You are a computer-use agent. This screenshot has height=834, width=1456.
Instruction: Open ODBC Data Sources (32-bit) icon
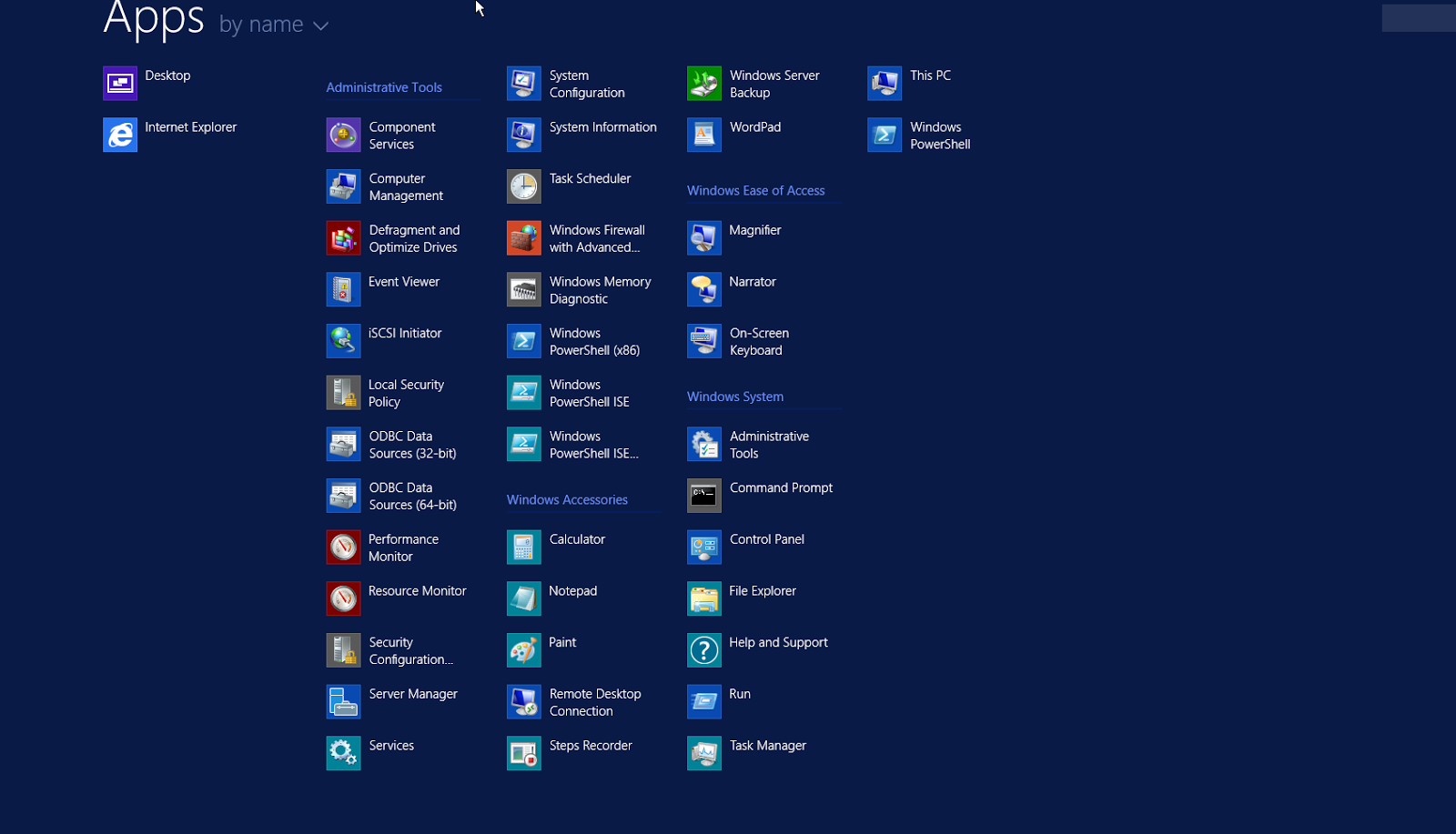pos(344,445)
